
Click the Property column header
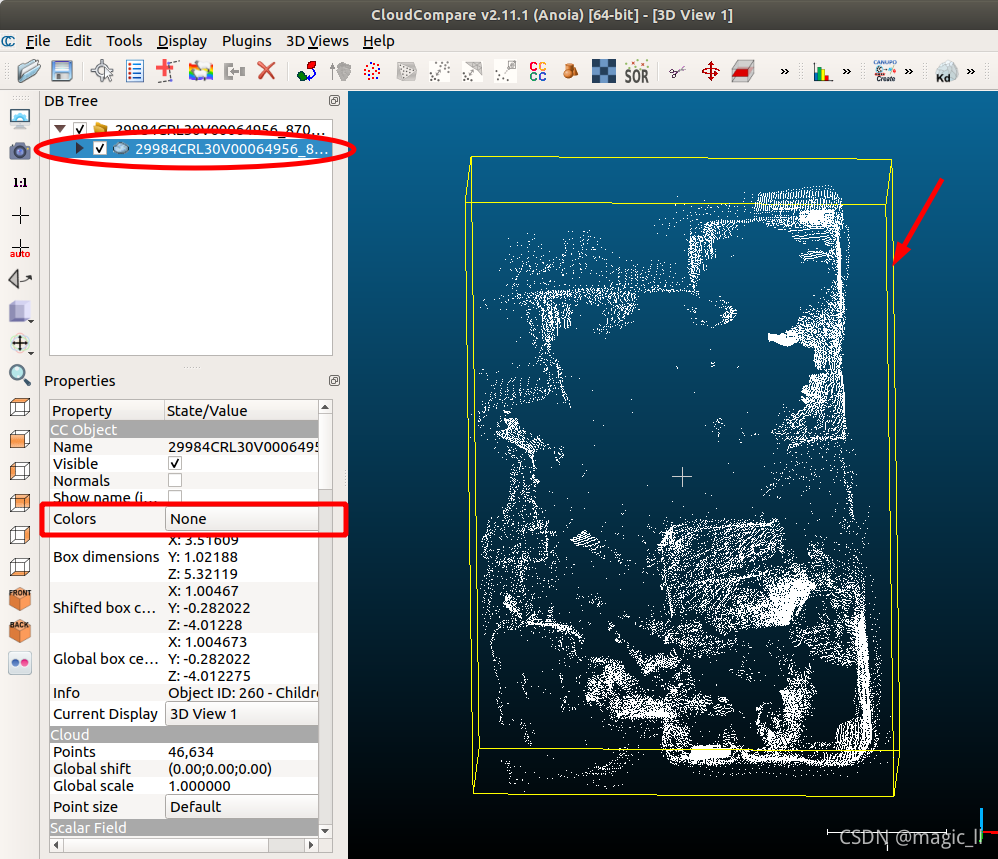pyautogui.click(x=107, y=410)
